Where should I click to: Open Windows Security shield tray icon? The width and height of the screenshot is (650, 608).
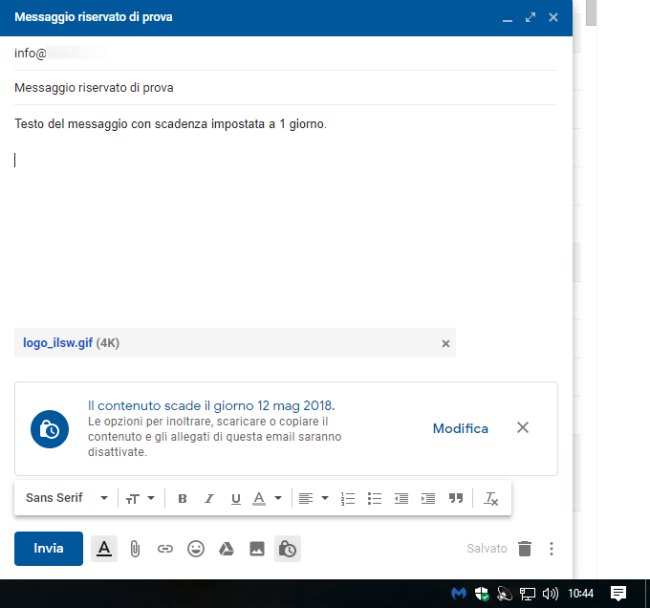482,593
